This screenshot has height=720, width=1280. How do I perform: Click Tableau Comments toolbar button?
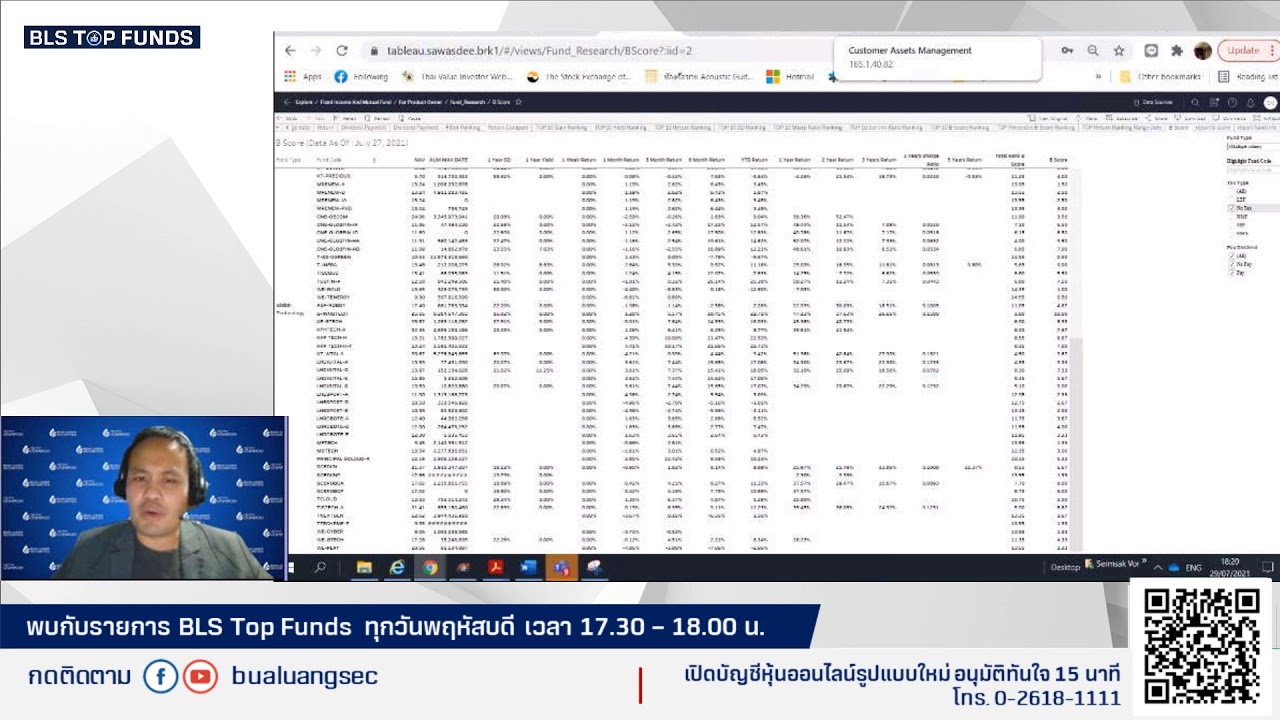1229,118
